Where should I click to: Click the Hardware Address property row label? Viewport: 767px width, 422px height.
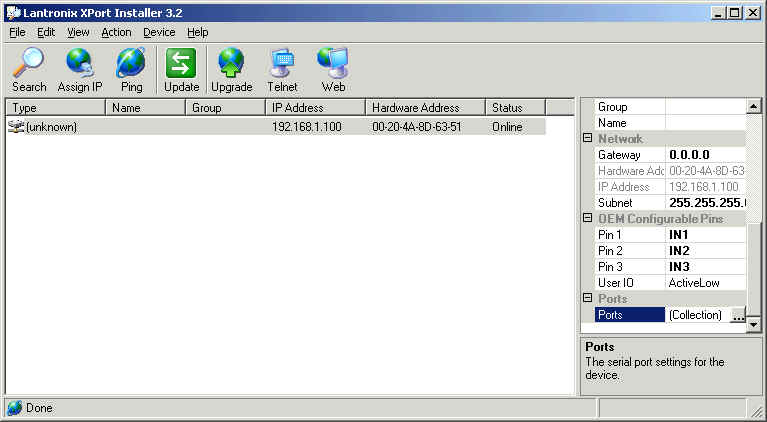tap(631, 171)
